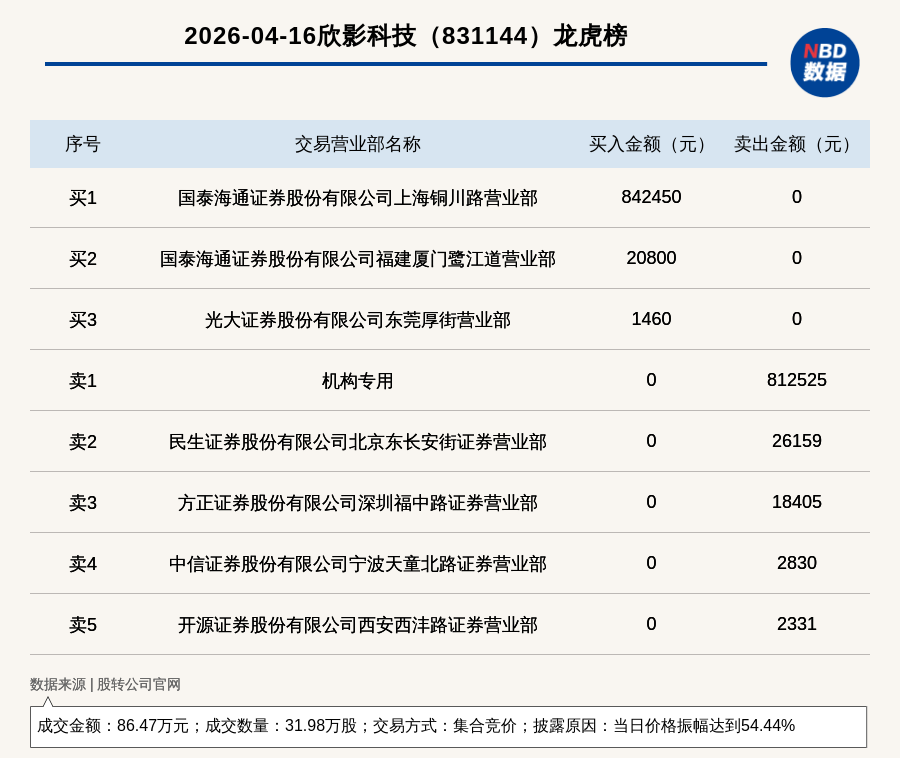
Task: Click the NBD数据 logo icon
Action: pos(824,62)
